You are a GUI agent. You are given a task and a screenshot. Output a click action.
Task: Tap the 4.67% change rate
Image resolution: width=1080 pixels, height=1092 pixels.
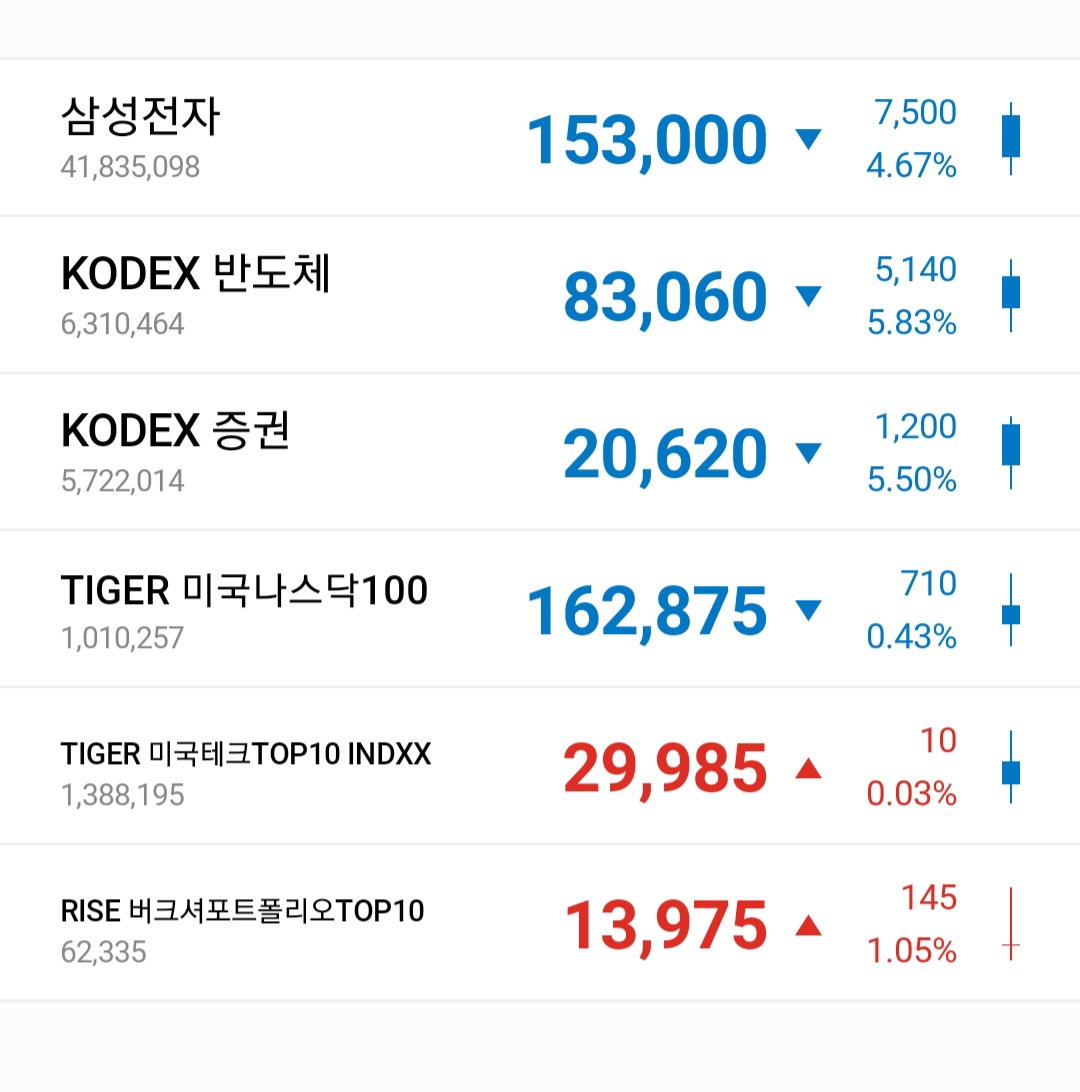pyautogui.click(x=911, y=166)
